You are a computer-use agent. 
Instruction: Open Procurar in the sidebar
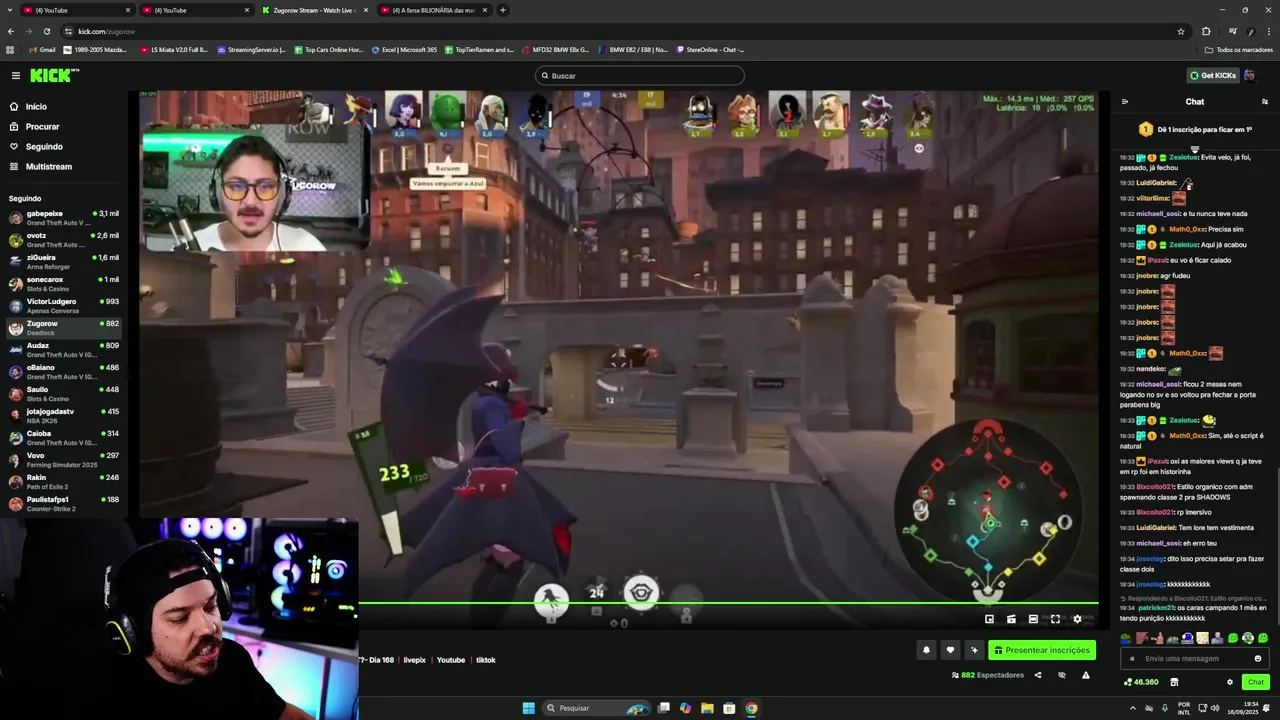42,126
